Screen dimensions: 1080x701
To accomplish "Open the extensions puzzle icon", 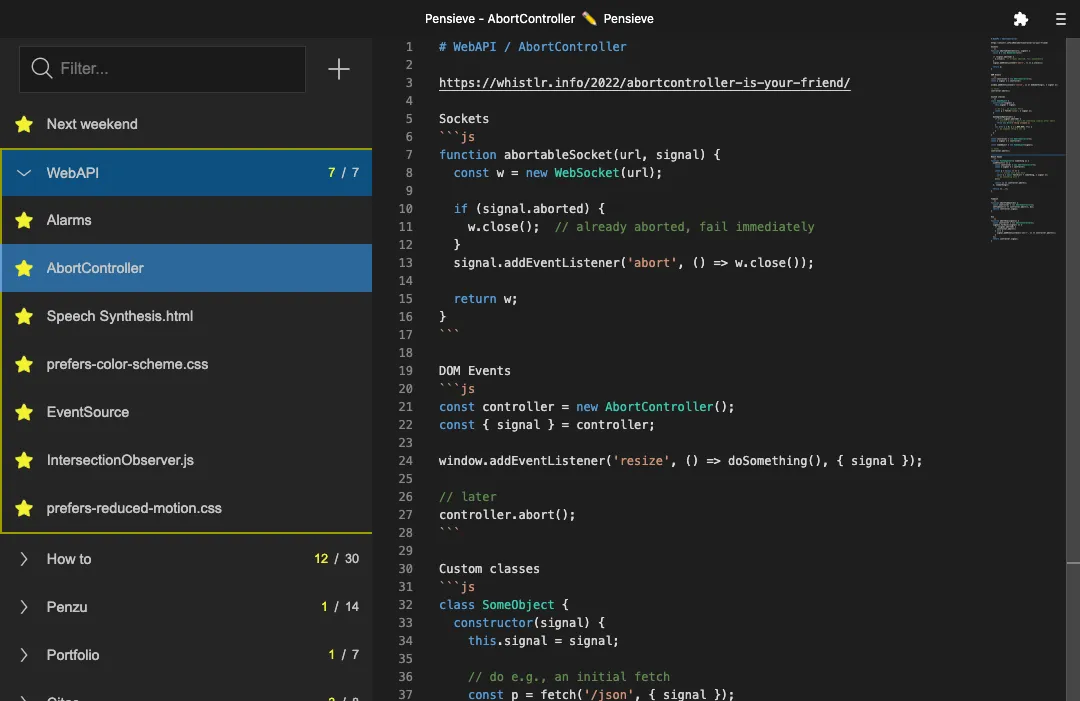I will [1021, 19].
